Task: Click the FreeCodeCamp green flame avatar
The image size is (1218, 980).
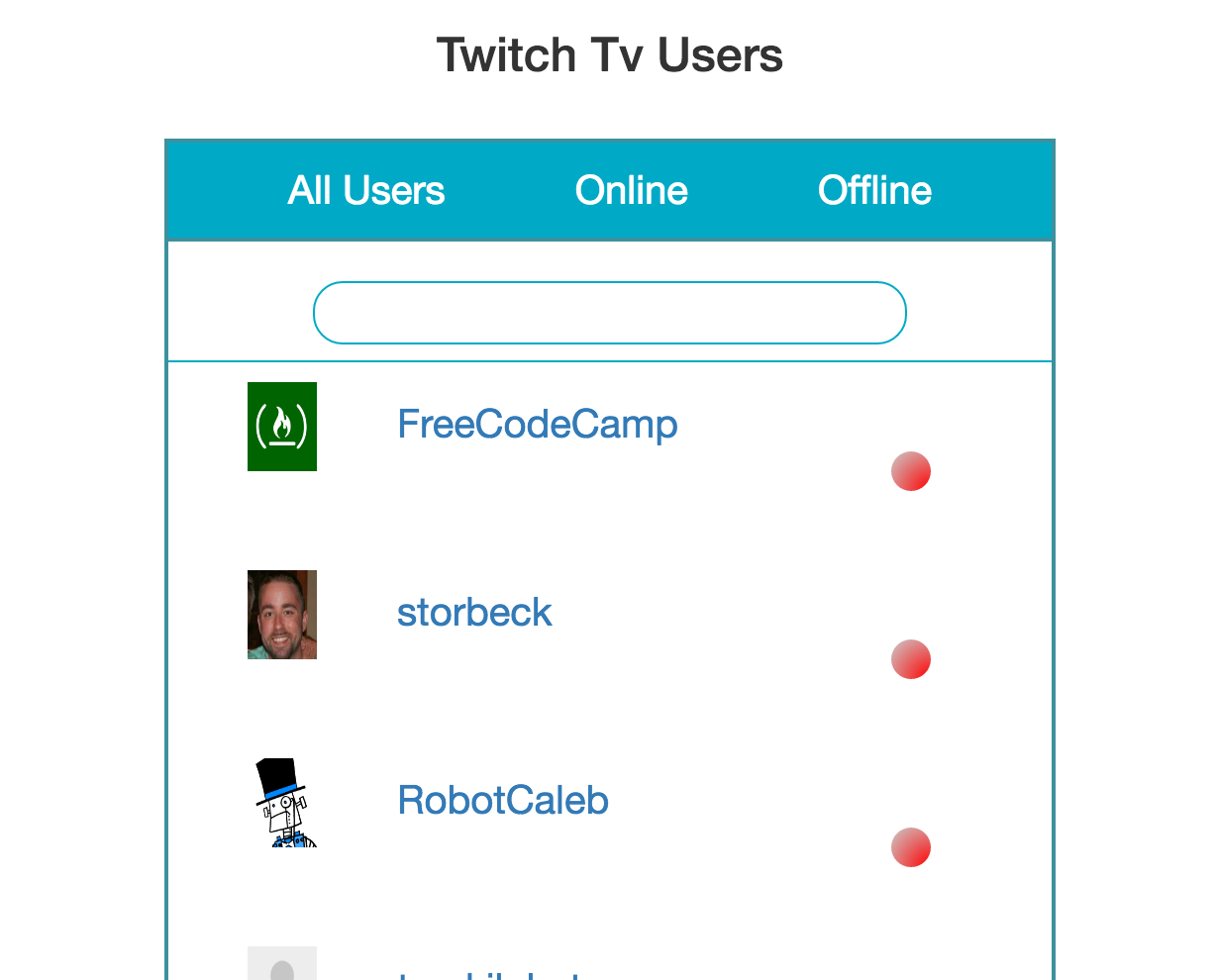Action: coord(282,427)
